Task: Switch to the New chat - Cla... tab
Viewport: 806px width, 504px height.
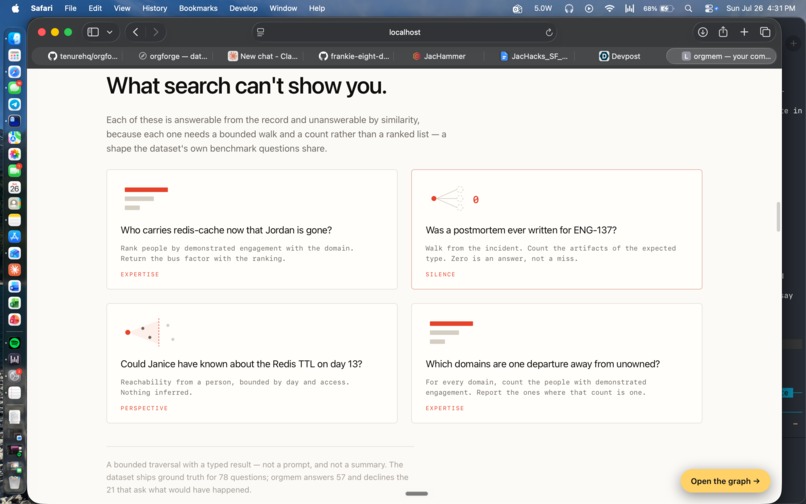Action: pos(263,56)
